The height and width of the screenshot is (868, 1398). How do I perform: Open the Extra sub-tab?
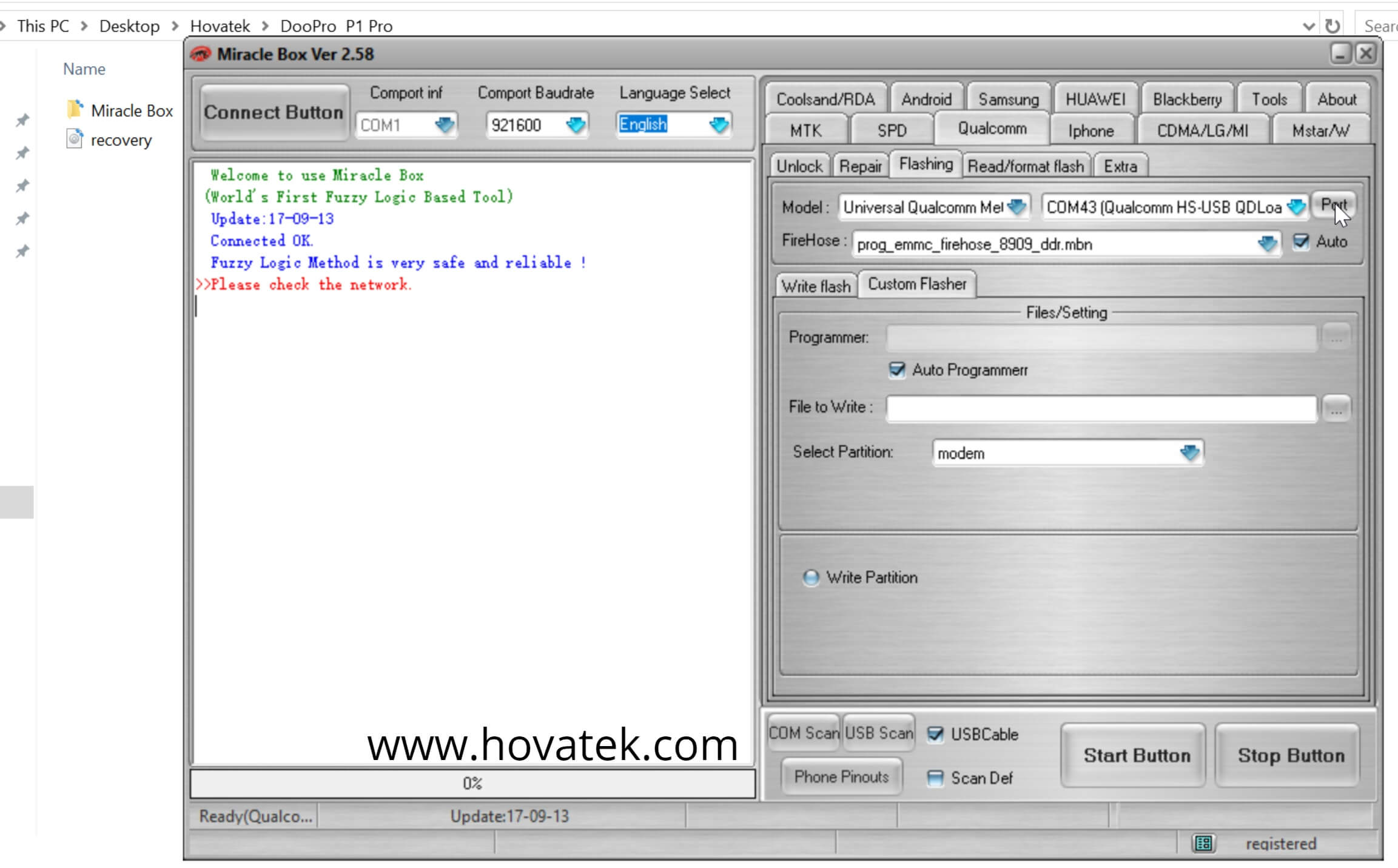(1120, 166)
